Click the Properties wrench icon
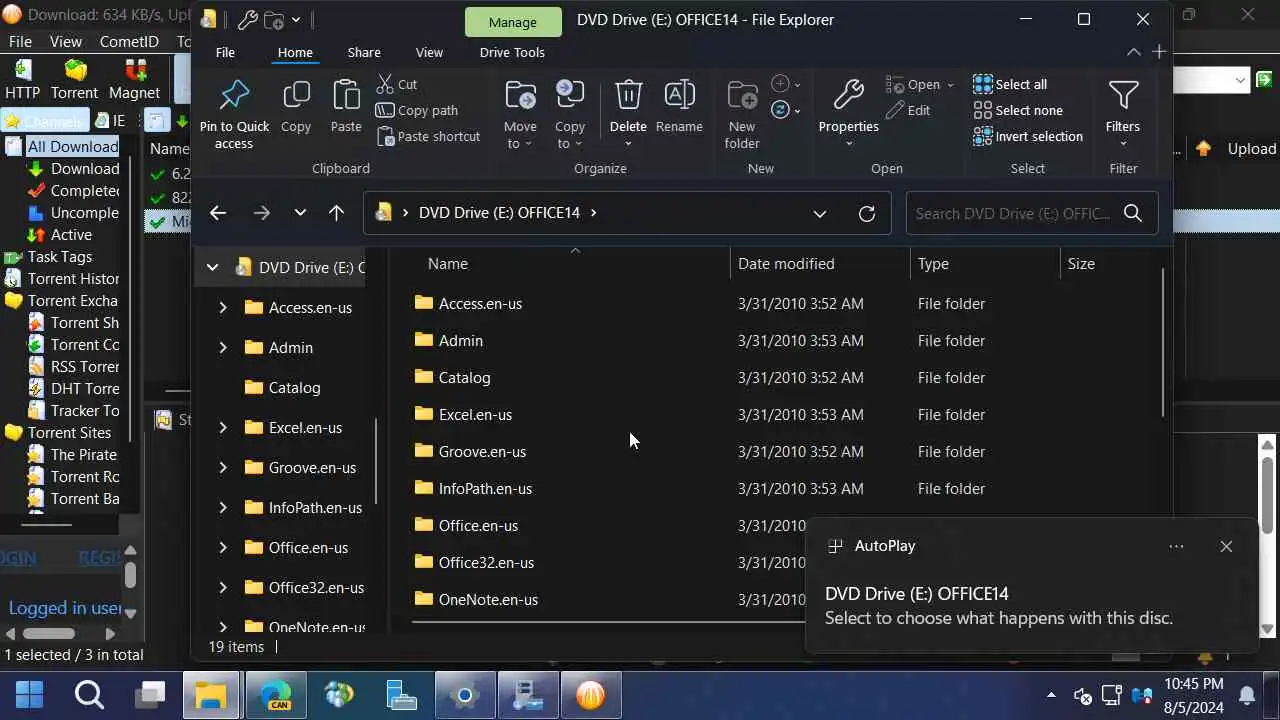Screen dimensions: 1280x720 click(848, 95)
